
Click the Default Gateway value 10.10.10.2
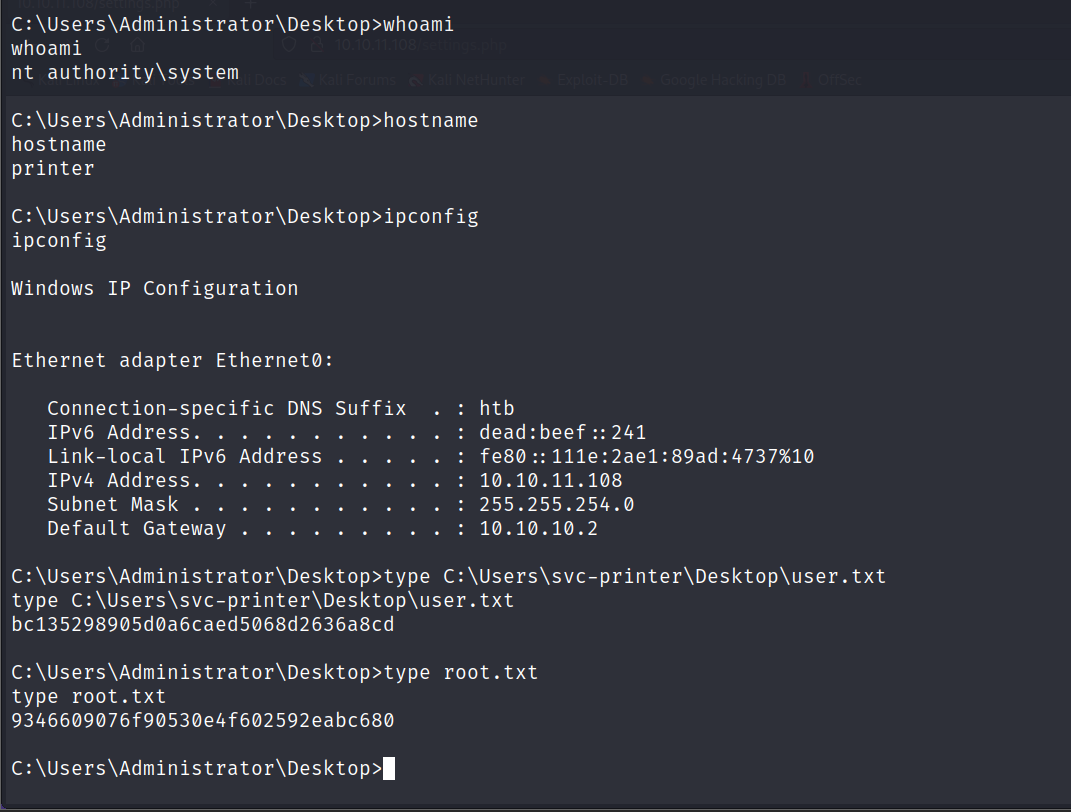538,529
